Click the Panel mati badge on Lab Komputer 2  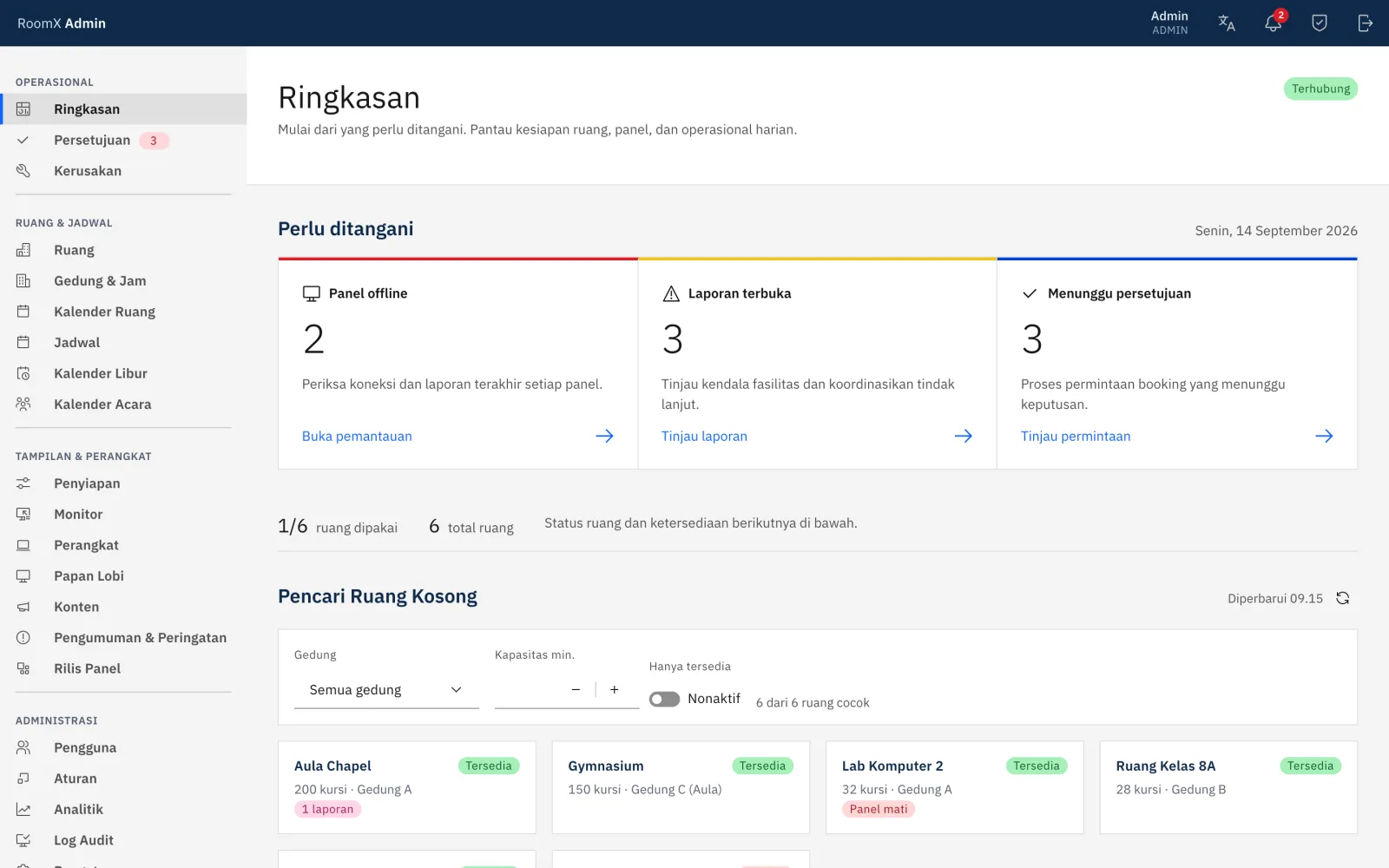(x=879, y=809)
